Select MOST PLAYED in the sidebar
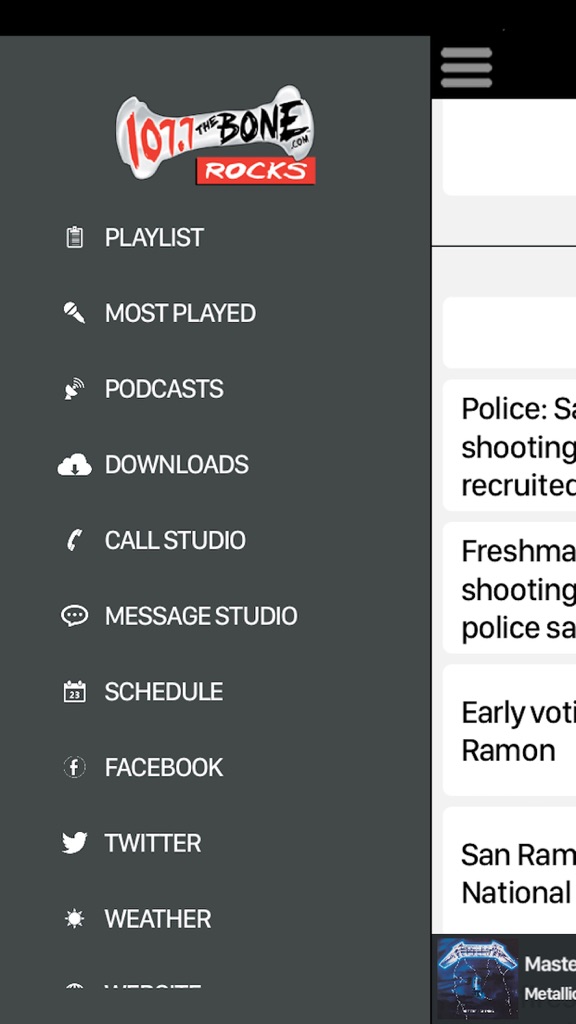The width and height of the screenshot is (576, 1024). pyautogui.click(x=180, y=313)
